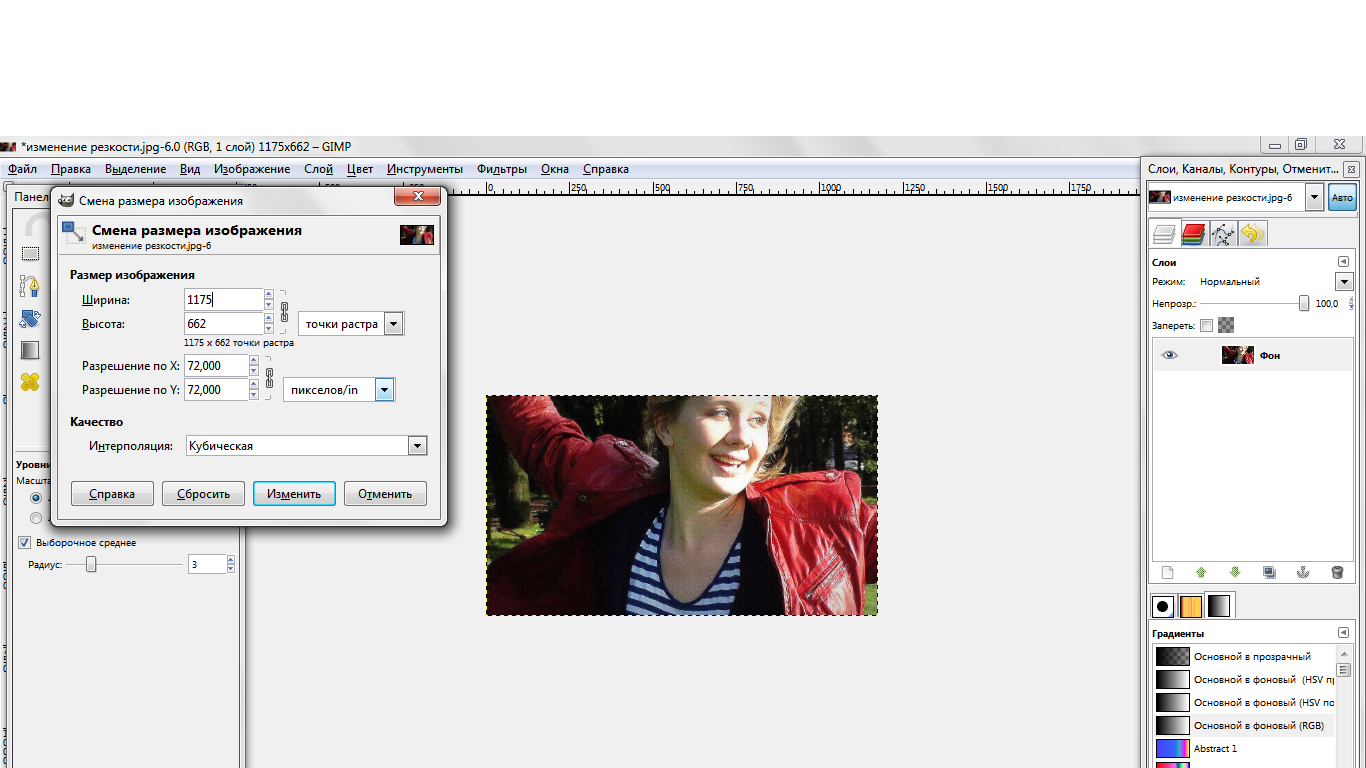Open the Paths tab icon
The width and height of the screenshot is (1366, 768).
[1223, 235]
